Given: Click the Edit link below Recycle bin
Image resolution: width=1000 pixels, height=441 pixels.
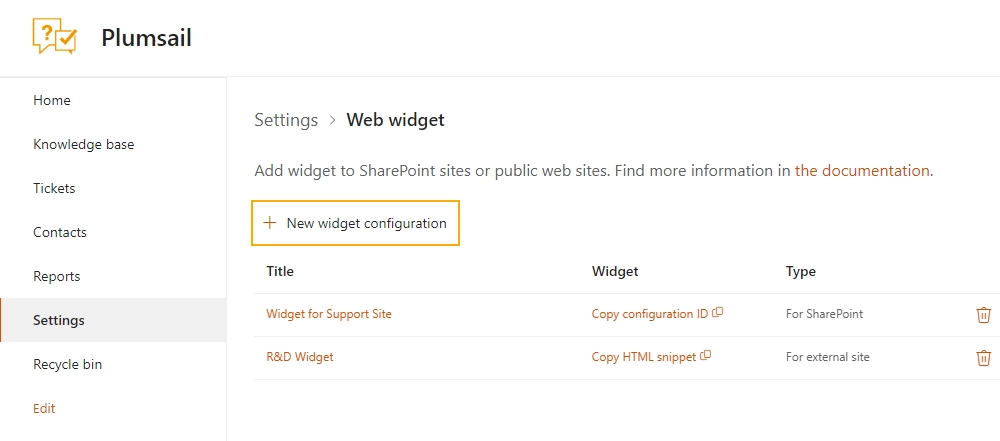Looking at the screenshot, I should pyautogui.click(x=44, y=408).
